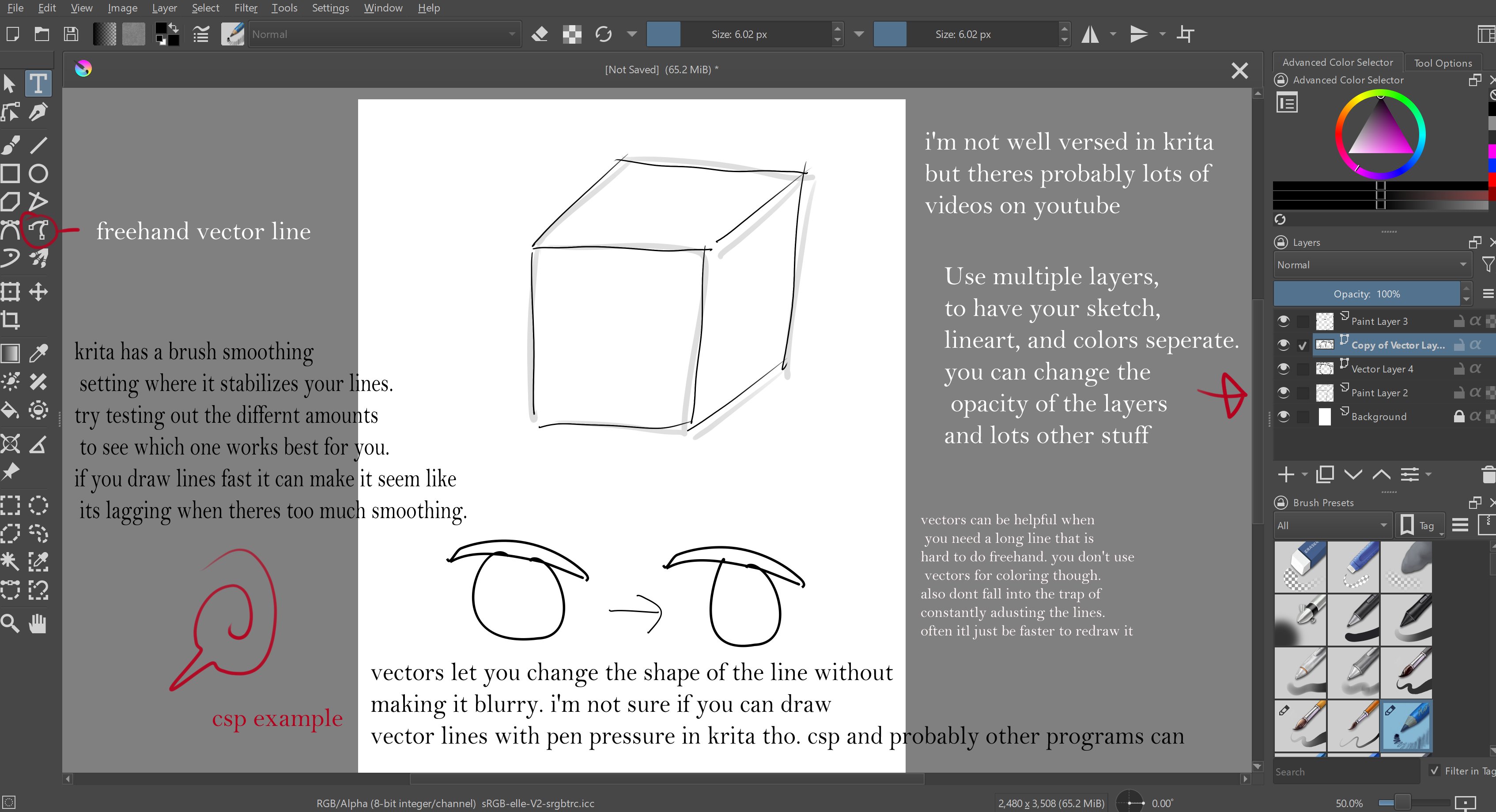Hide the Background layer
The image size is (1496, 812).
(1284, 416)
